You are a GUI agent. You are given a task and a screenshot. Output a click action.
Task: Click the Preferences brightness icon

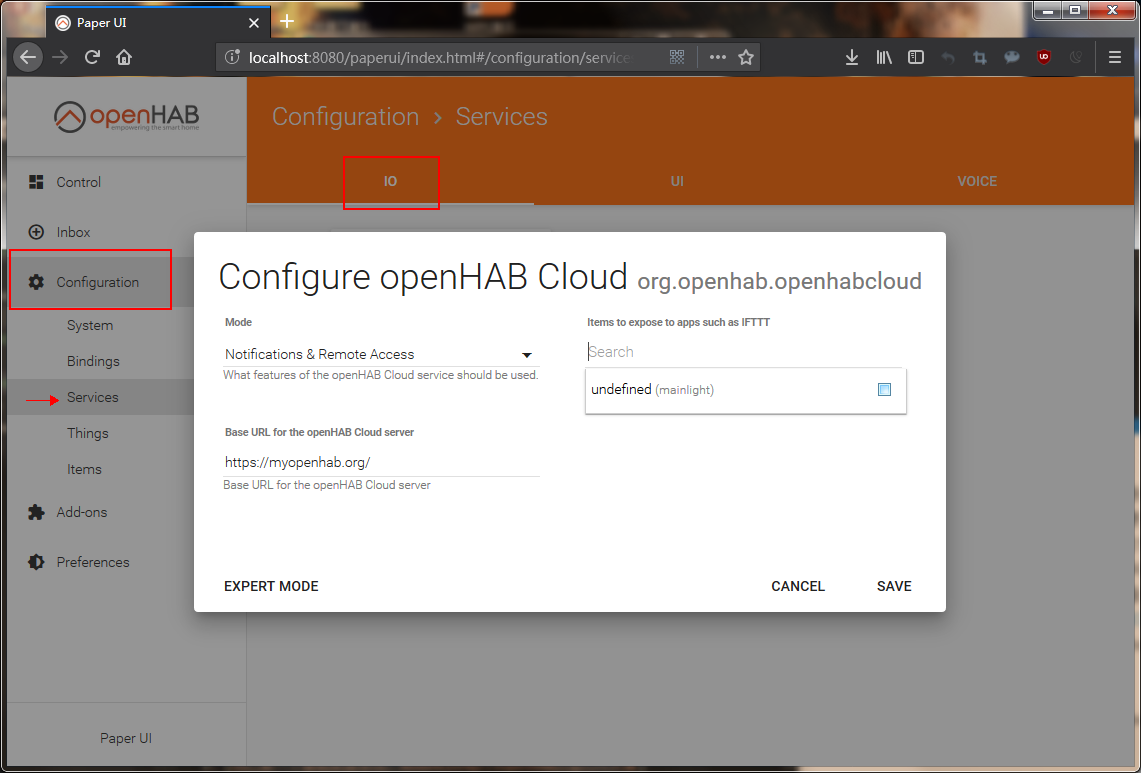(x=36, y=562)
